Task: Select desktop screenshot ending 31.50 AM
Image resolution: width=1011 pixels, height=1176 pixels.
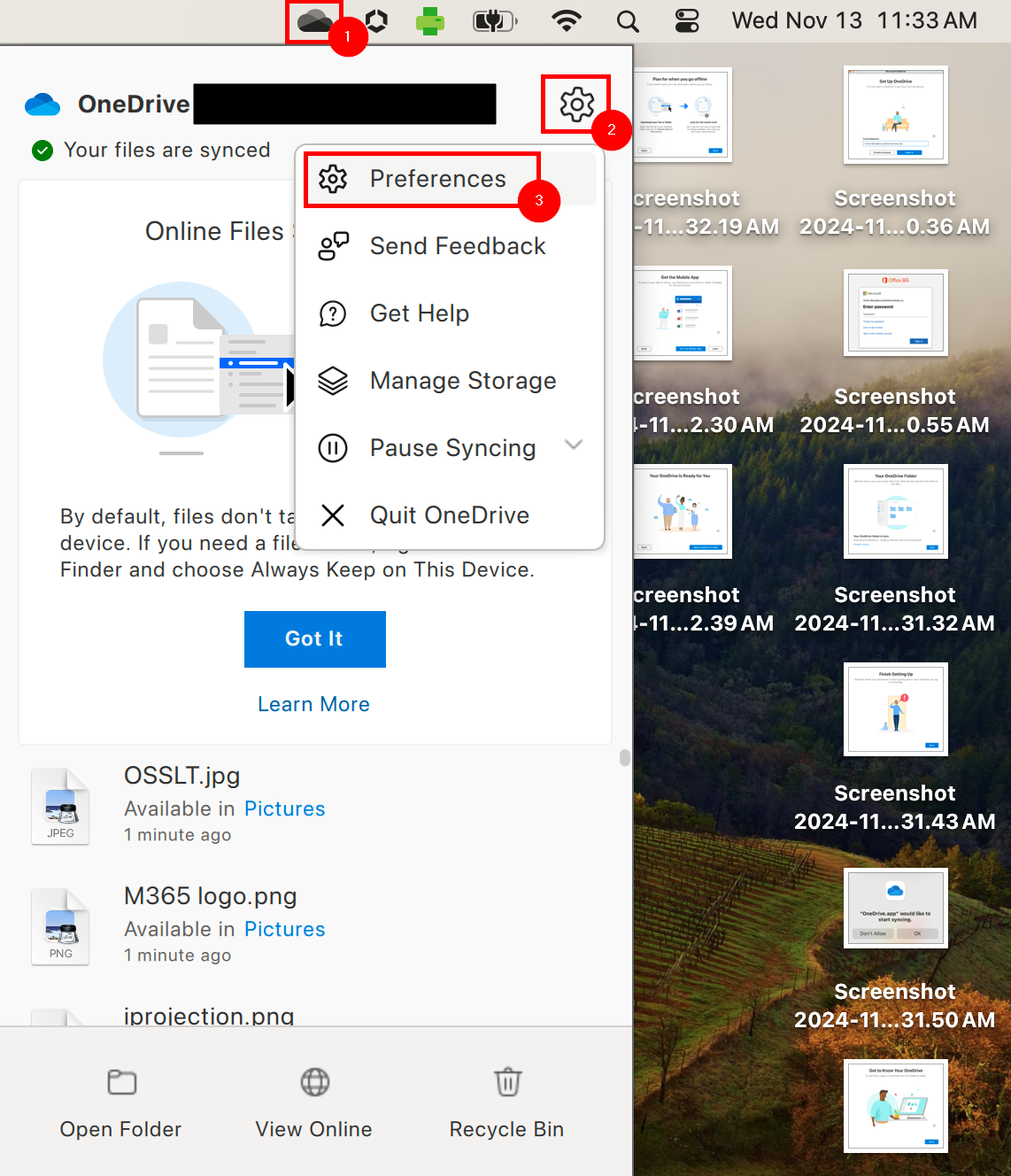Action: pyautogui.click(x=896, y=908)
